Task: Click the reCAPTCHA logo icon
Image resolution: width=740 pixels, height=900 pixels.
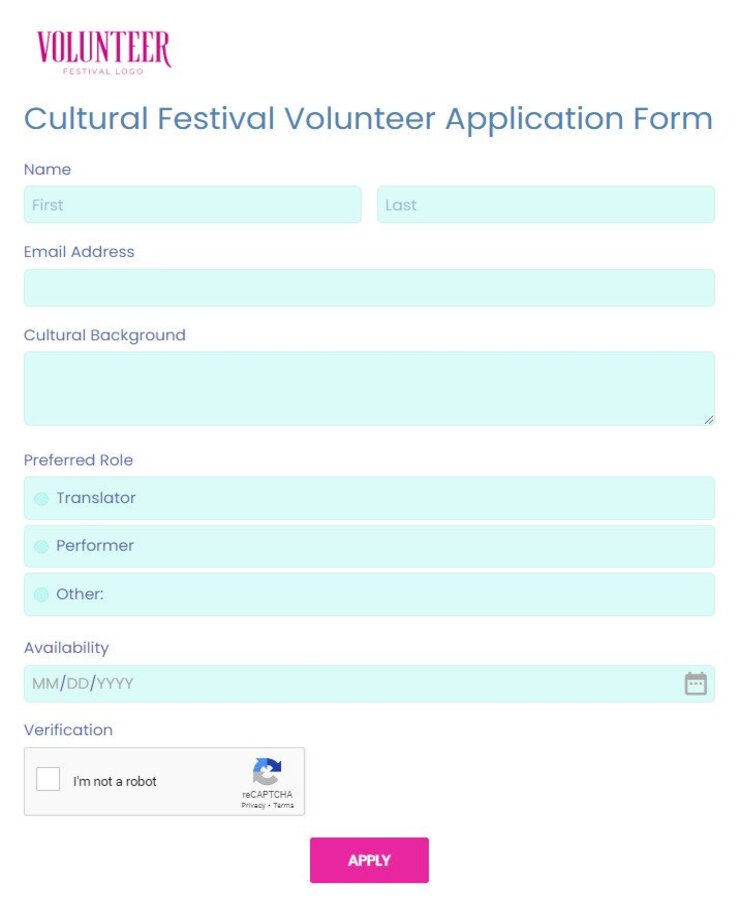Action: pos(266,770)
